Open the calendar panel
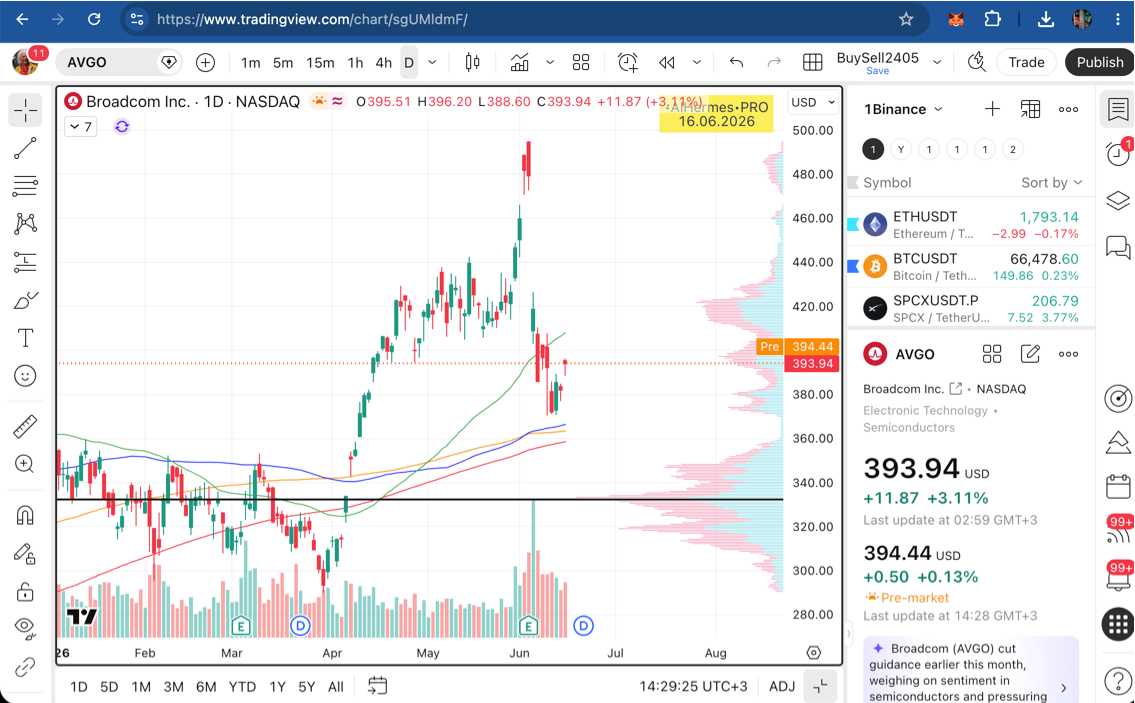1135x703 pixels. (1118, 486)
